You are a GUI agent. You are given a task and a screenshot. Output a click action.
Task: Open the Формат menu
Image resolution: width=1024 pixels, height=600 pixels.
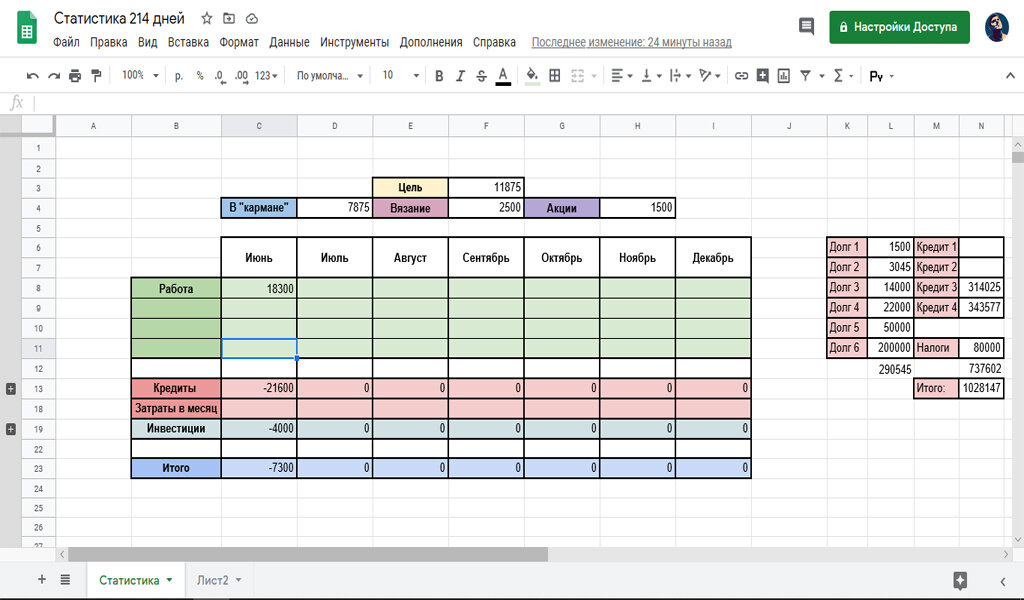tap(239, 42)
